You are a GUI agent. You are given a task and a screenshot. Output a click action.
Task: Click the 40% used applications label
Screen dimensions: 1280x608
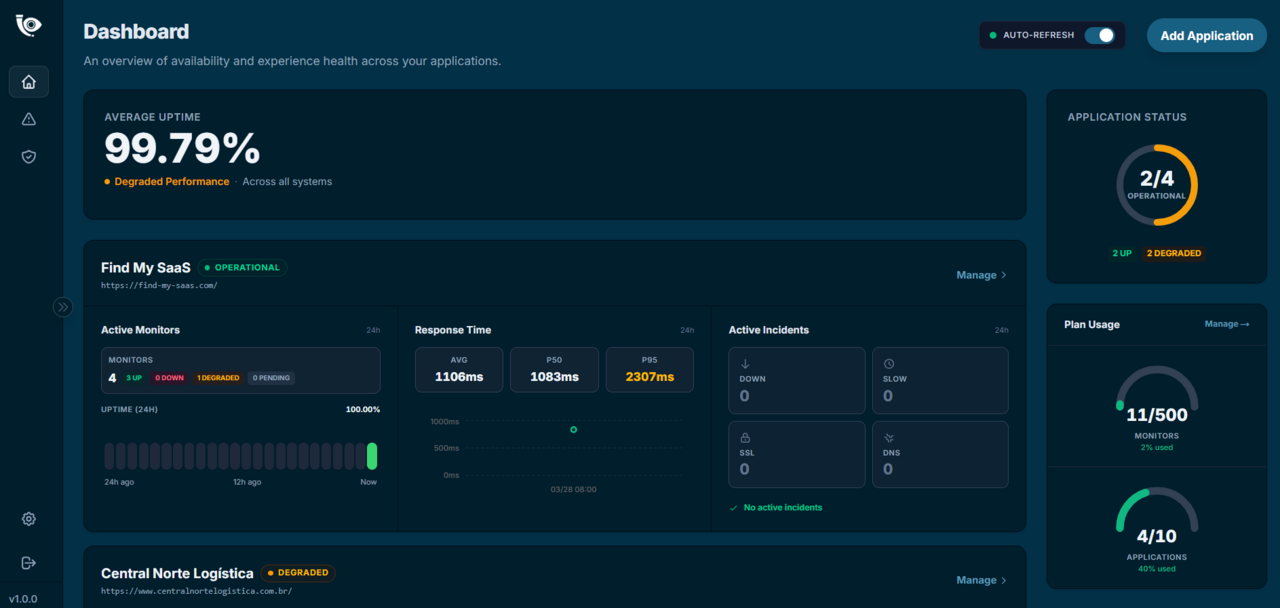click(1157, 568)
